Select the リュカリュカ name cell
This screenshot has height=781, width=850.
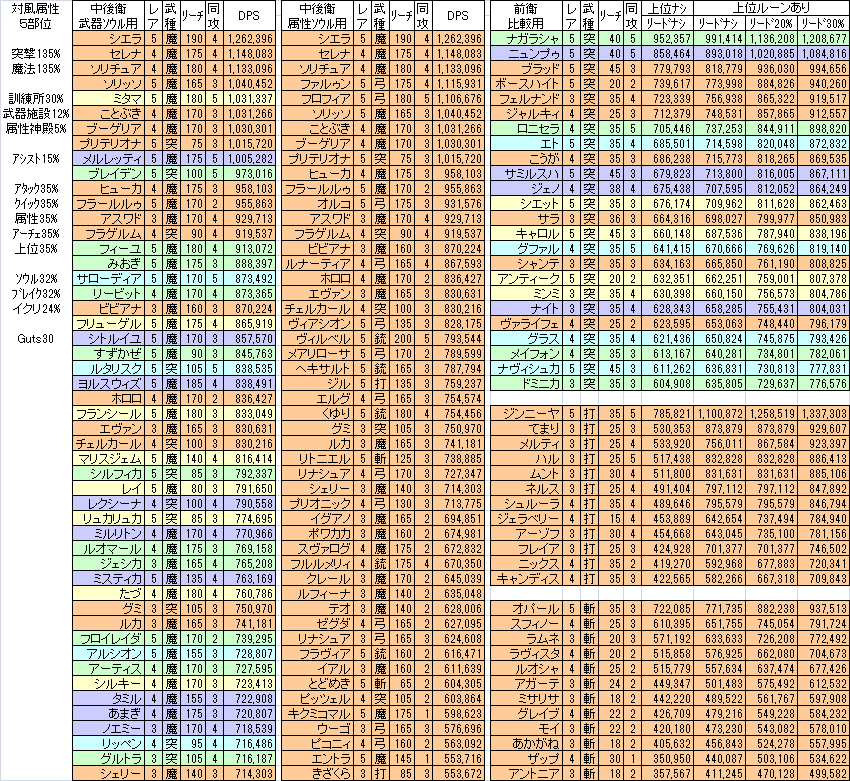[108, 519]
